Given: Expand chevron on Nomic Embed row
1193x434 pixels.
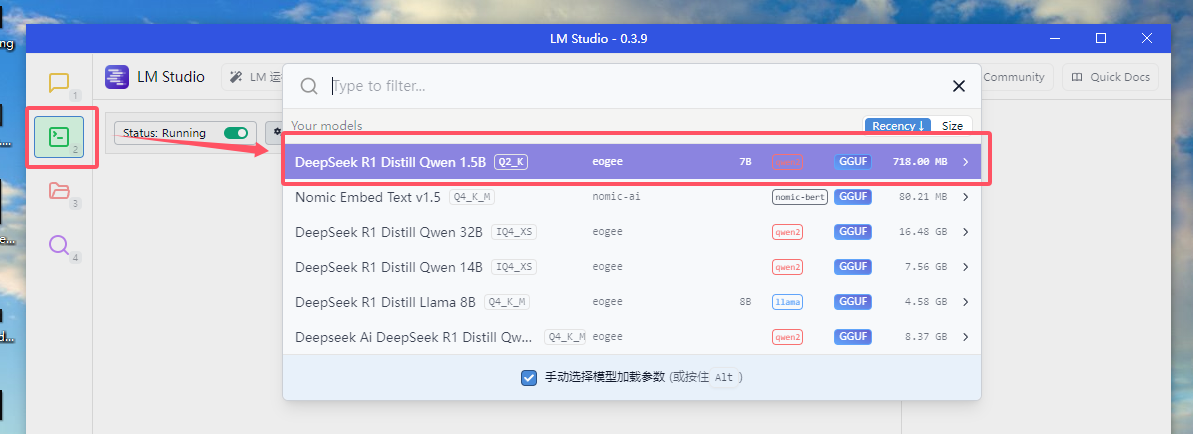Looking at the screenshot, I should tap(966, 197).
